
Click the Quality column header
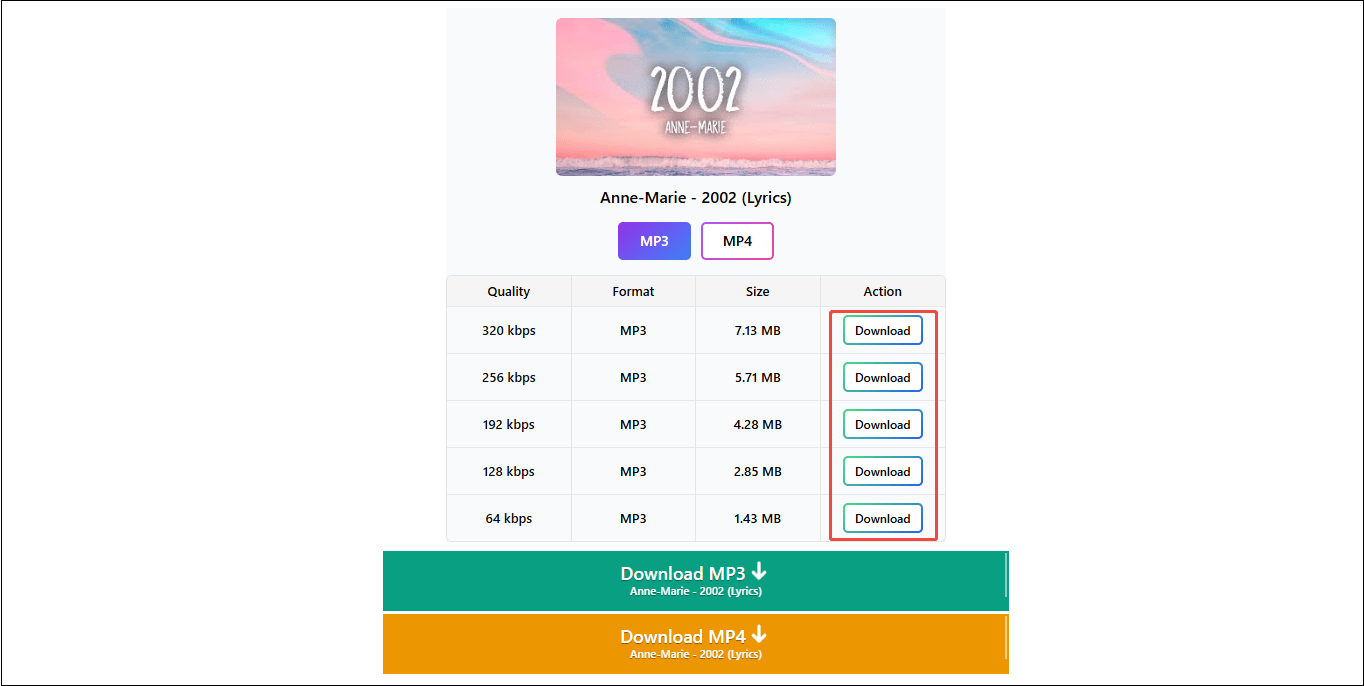coord(508,291)
